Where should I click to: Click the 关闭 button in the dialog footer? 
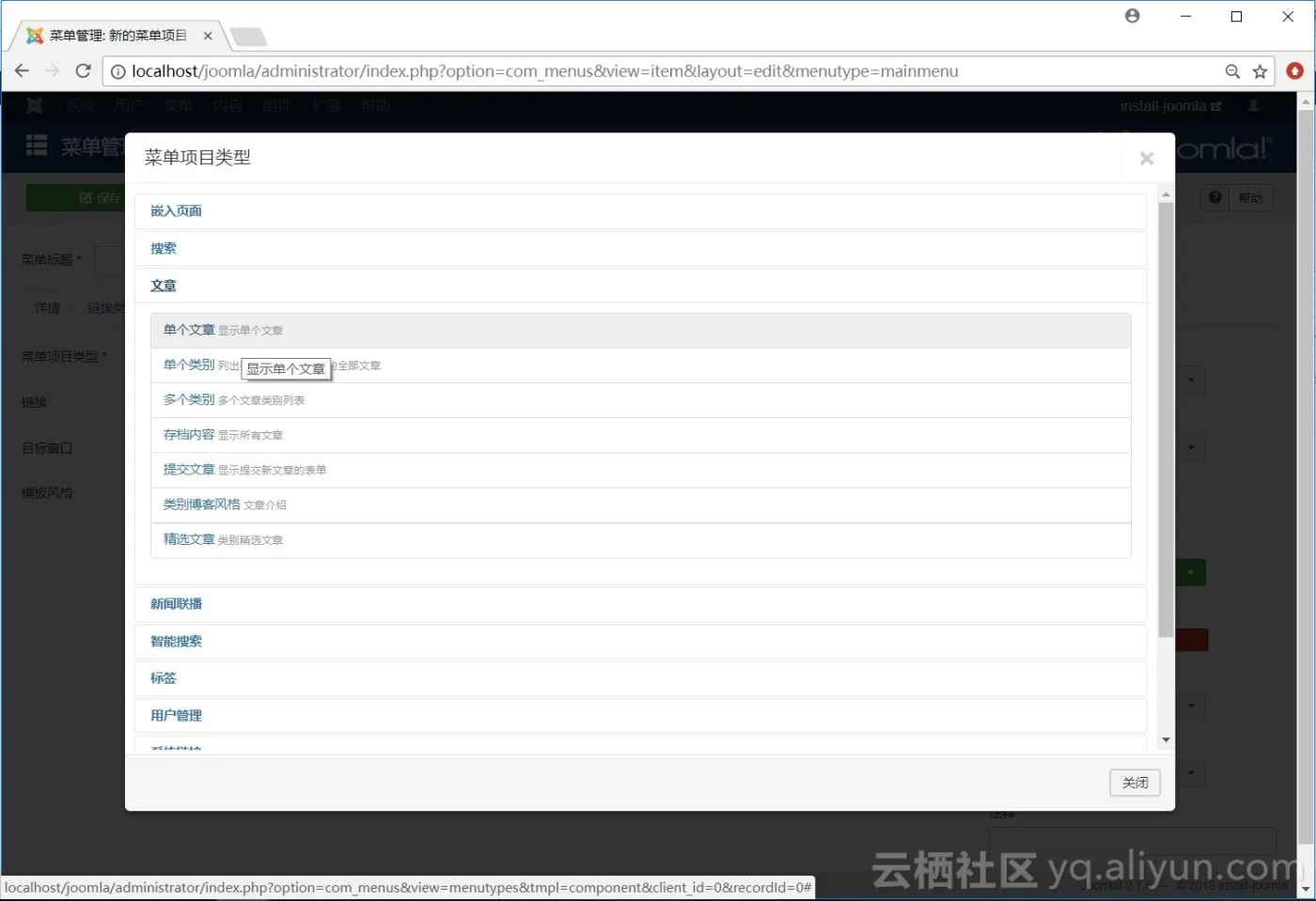coord(1135,783)
